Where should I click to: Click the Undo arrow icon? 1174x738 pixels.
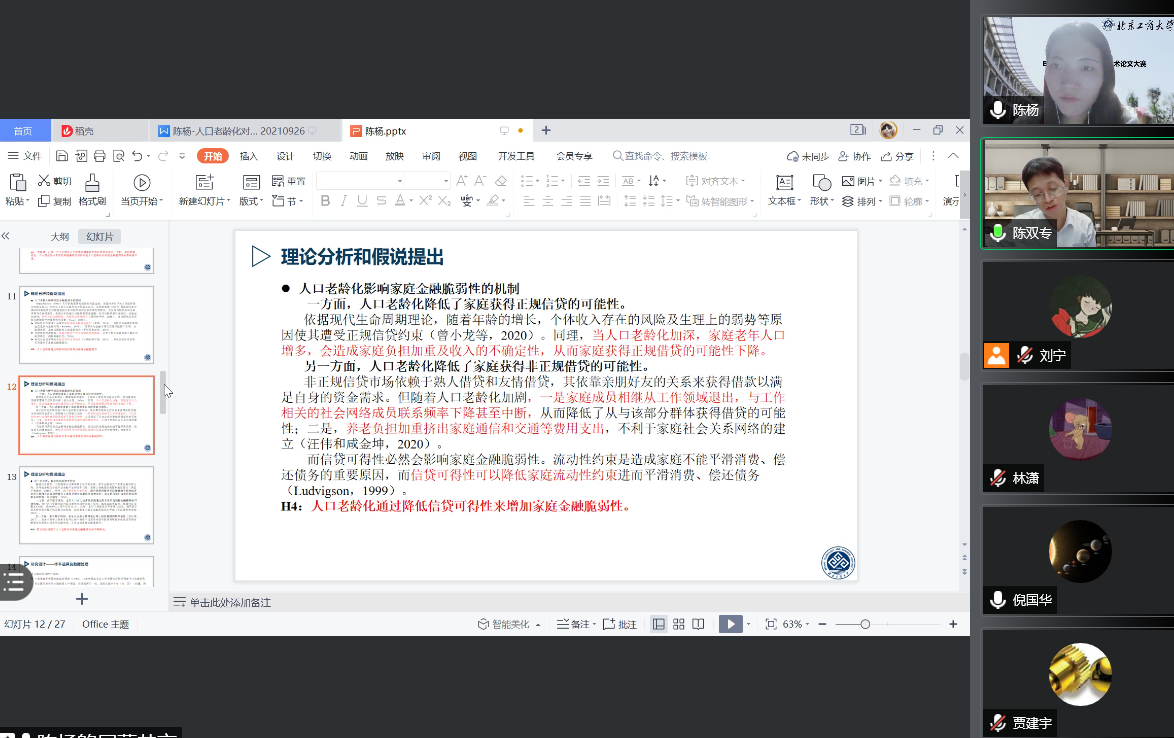tap(137, 156)
